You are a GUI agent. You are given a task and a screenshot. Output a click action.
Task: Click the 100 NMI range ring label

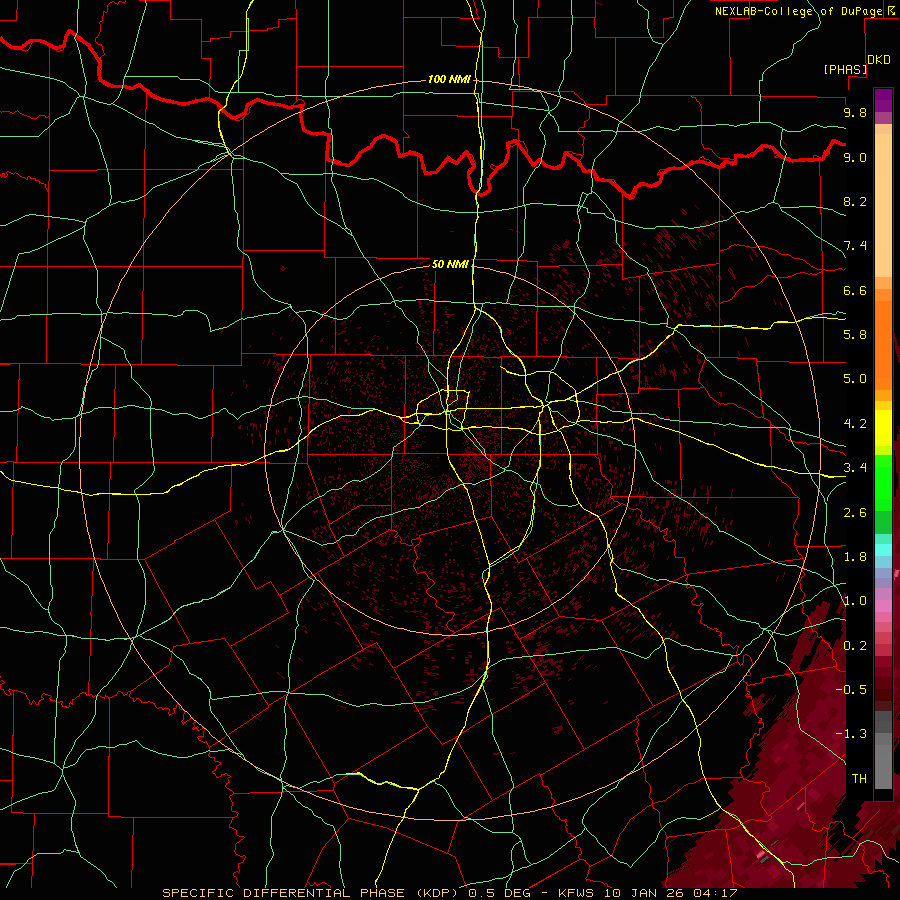tap(449, 79)
